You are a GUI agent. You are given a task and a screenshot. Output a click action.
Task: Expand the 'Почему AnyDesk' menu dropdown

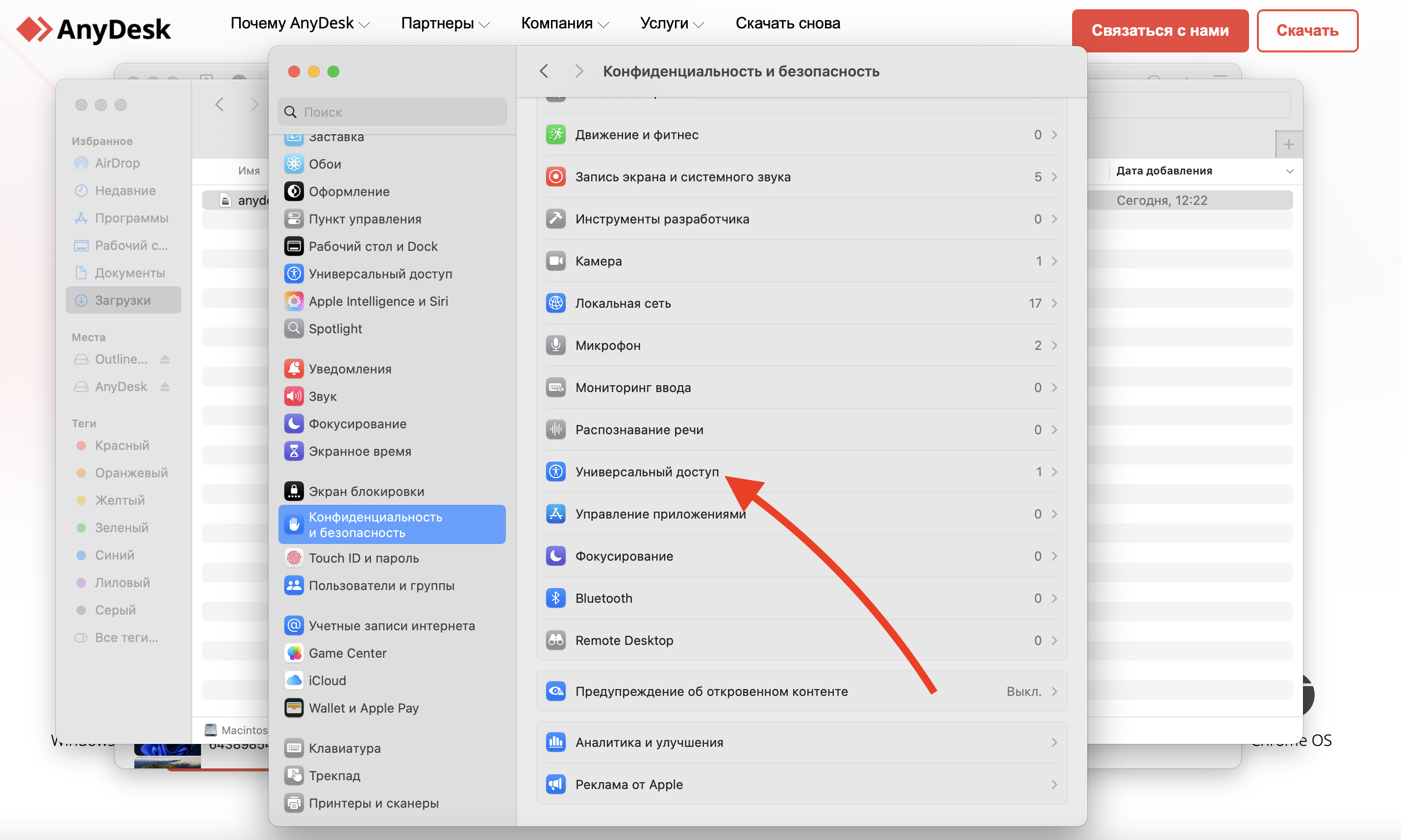[x=365, y=25]
